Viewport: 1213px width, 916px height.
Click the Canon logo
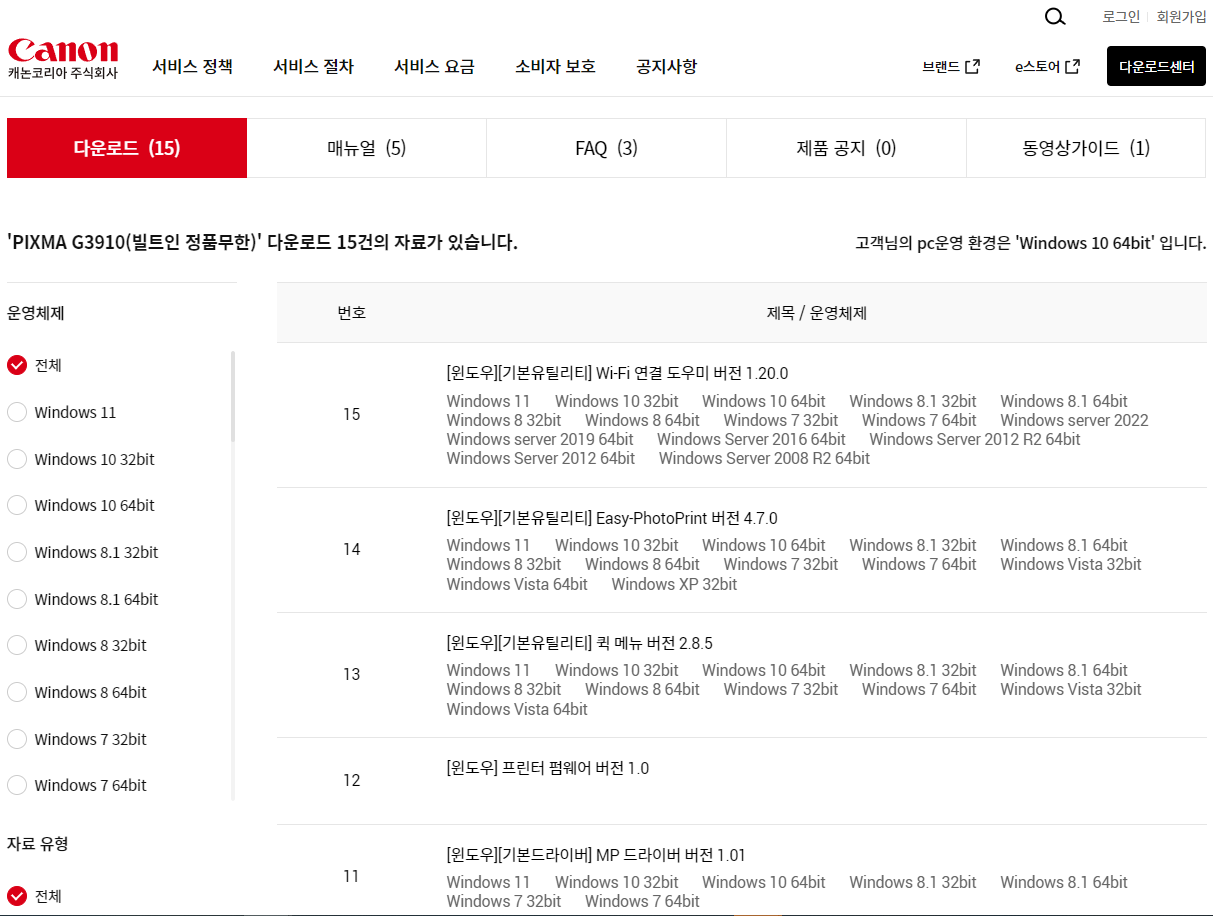pyautogui.click(x=63, y=60)
